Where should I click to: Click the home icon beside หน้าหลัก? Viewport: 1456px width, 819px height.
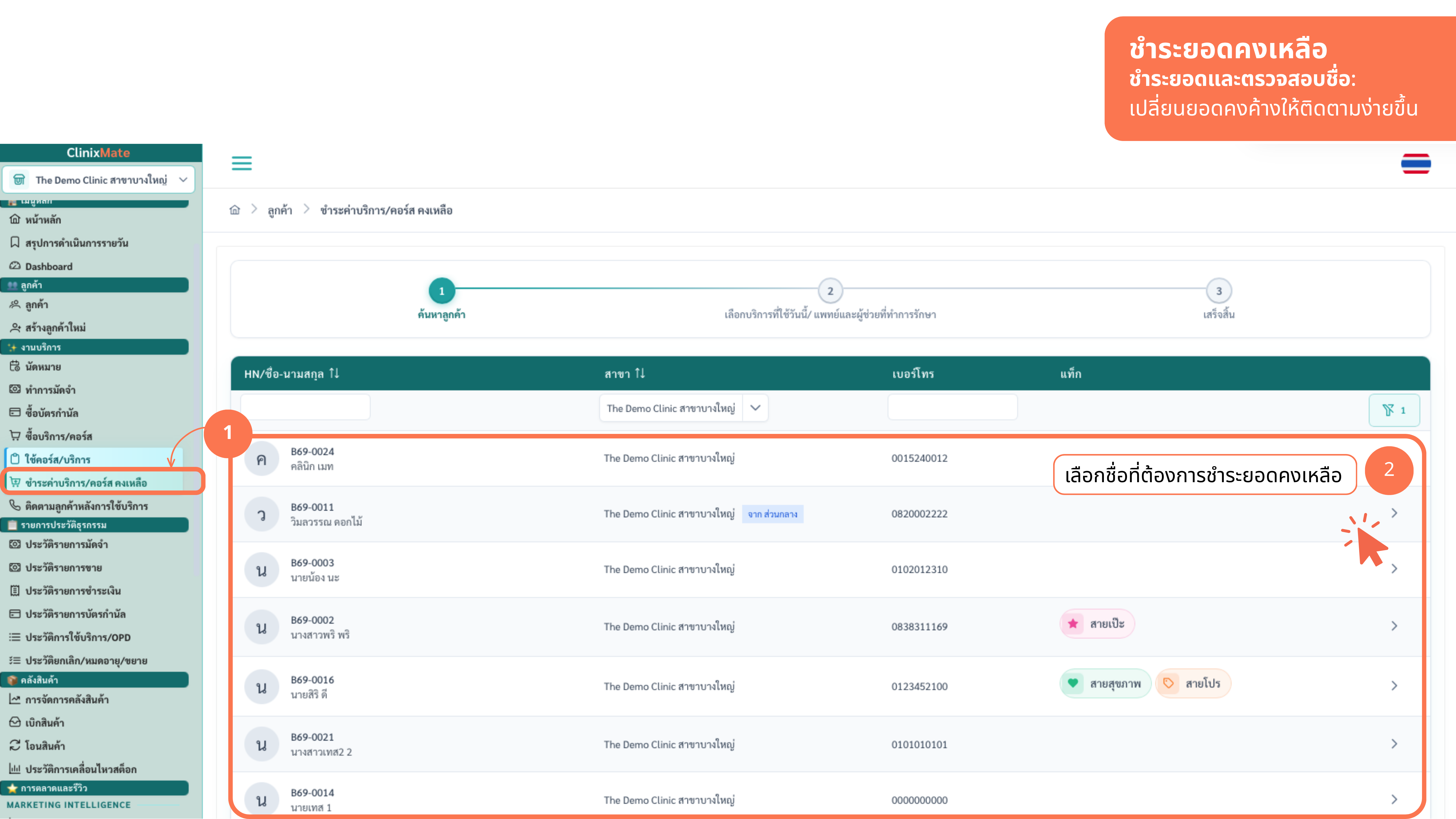(x=15, y=219)
